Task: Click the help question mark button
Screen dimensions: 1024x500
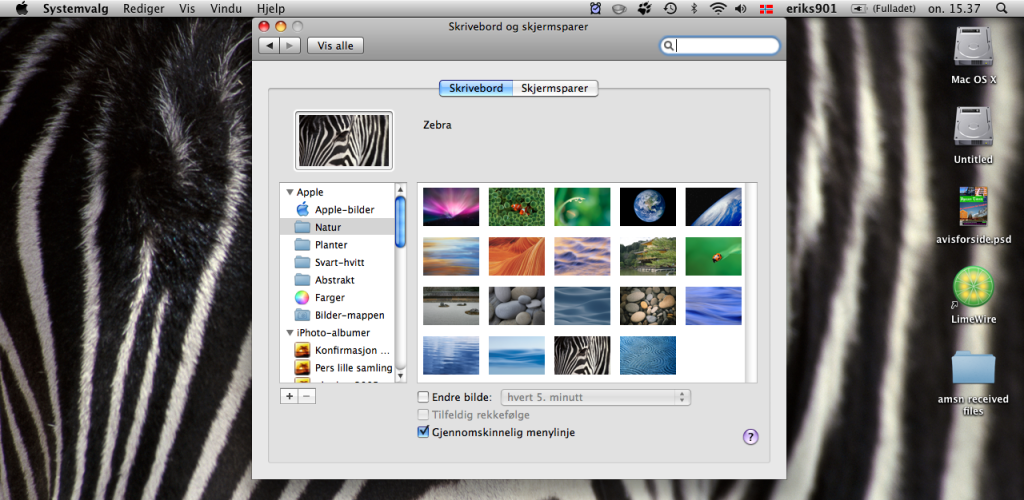Action: (750, 437)
